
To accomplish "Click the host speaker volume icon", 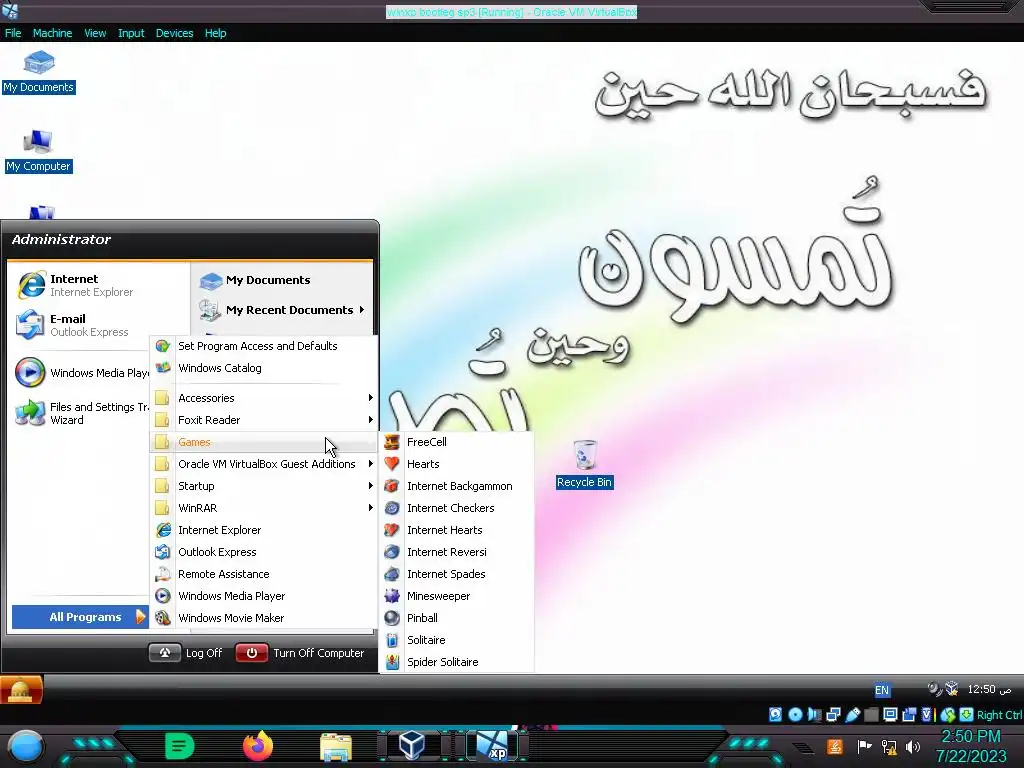I will [x=913, y=746].
